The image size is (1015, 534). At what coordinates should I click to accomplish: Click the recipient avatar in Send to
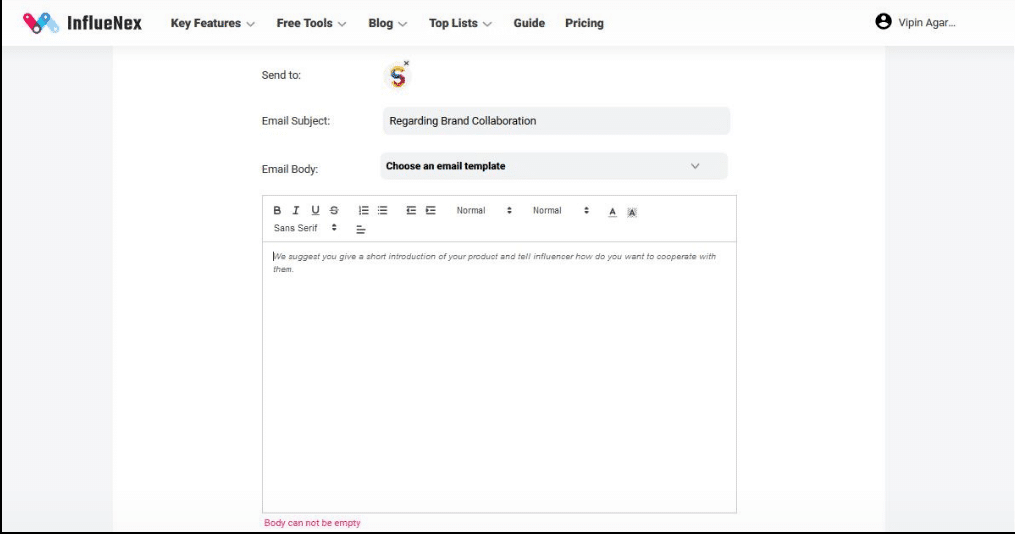(397, 77)
